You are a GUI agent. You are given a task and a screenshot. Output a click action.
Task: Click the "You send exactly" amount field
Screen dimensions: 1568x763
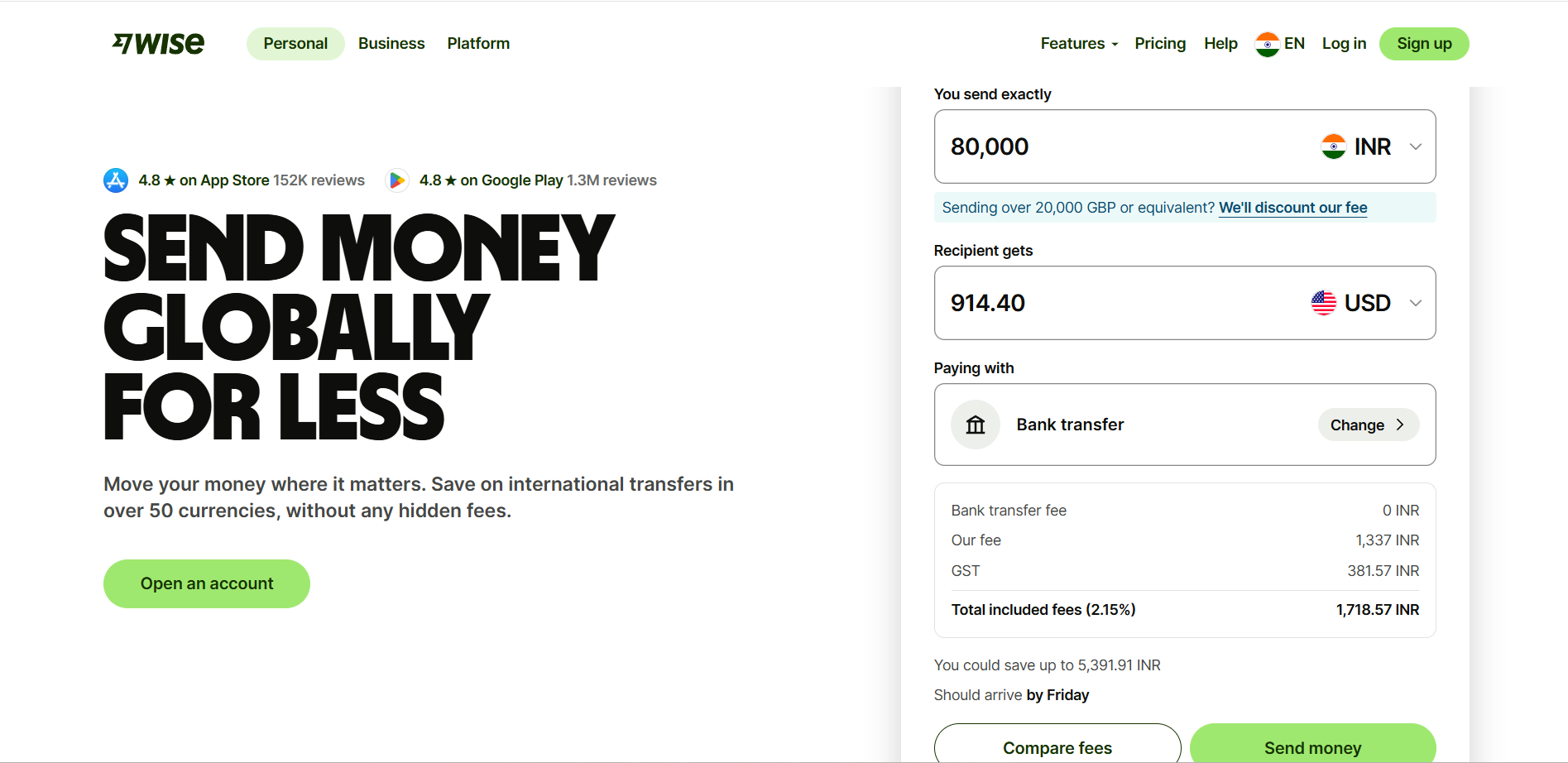pos(1117,146)
